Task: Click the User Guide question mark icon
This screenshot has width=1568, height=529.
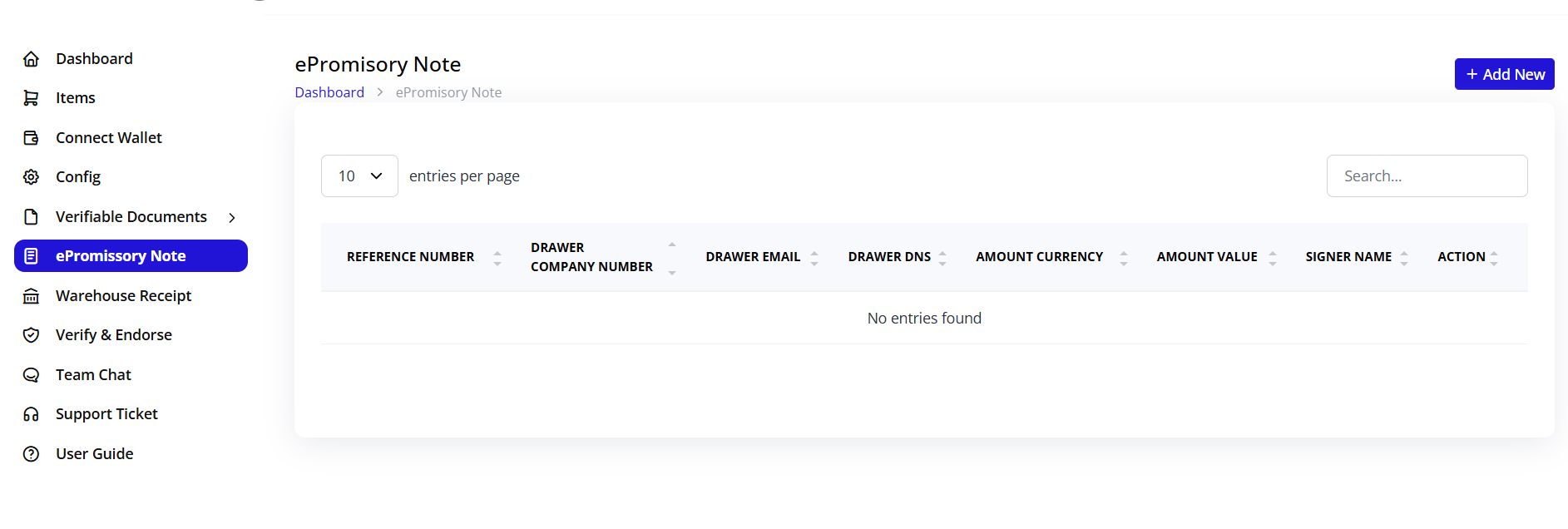Action: 31,454
